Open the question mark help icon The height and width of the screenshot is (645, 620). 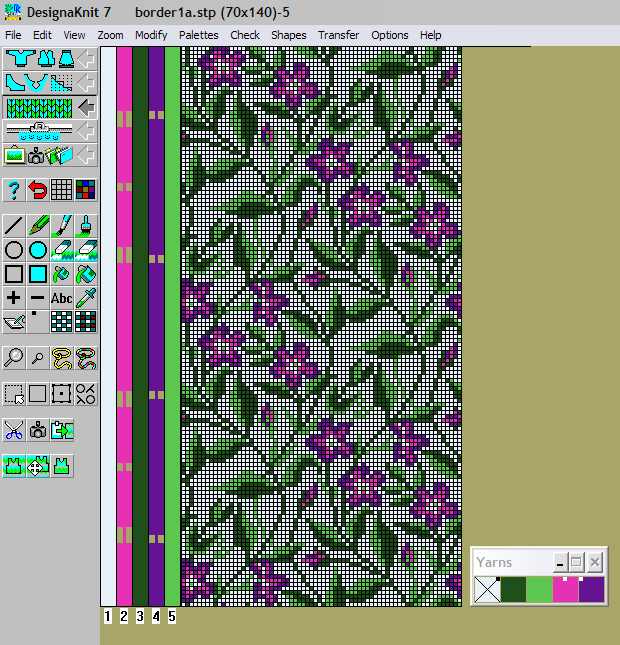click(14, 190)
